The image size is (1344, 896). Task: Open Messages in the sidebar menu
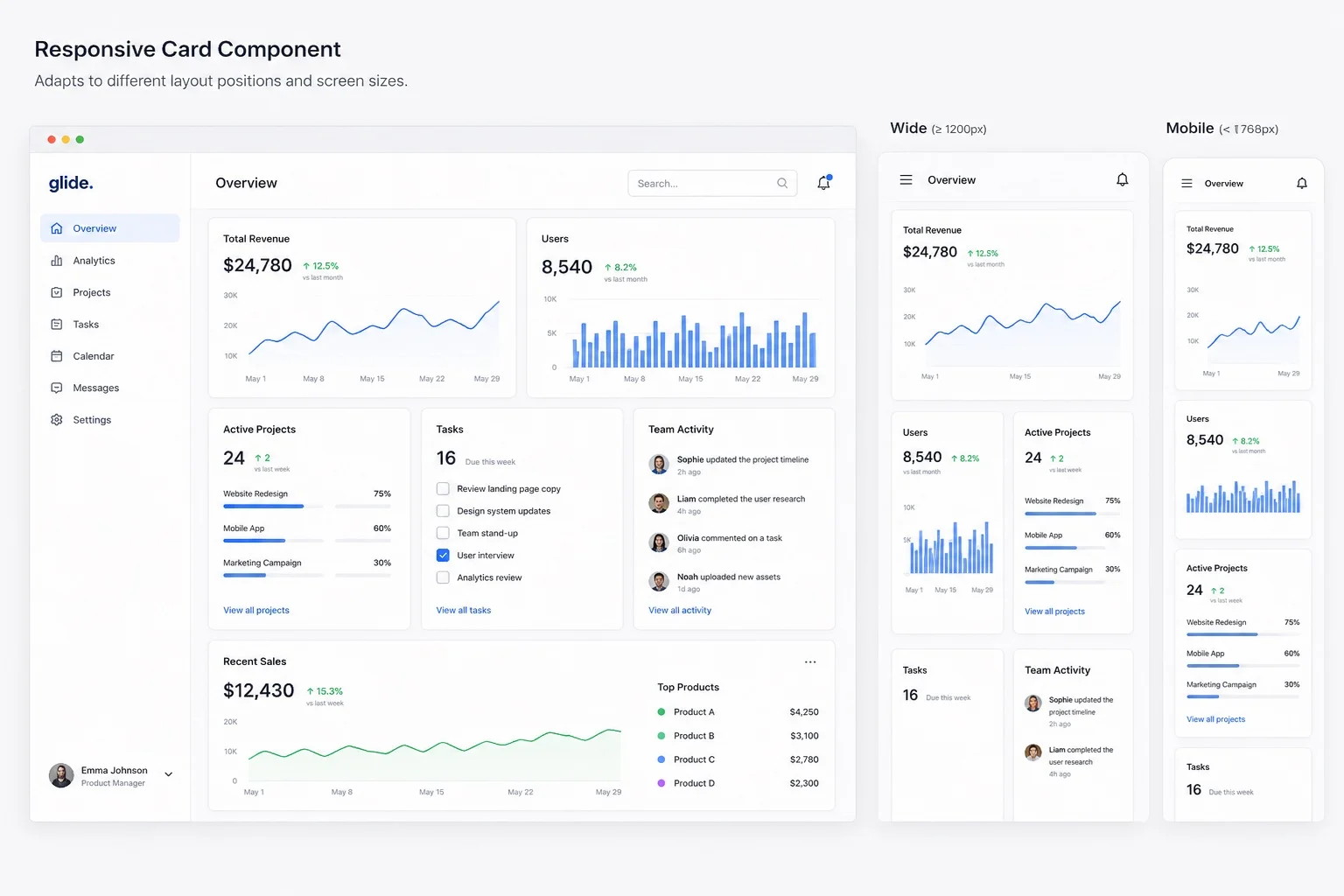110,388
